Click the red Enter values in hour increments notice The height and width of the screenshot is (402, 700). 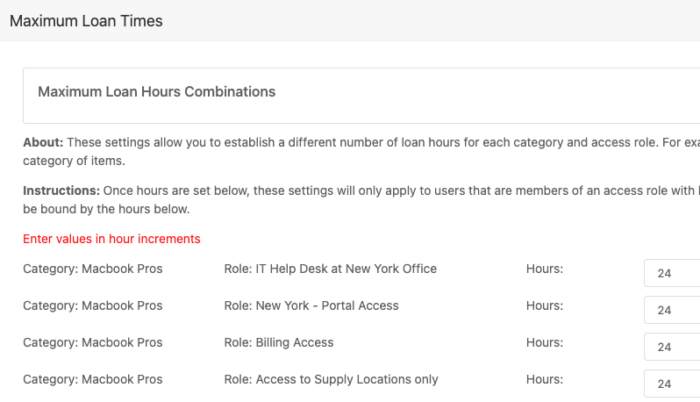(x=112, y=239)
